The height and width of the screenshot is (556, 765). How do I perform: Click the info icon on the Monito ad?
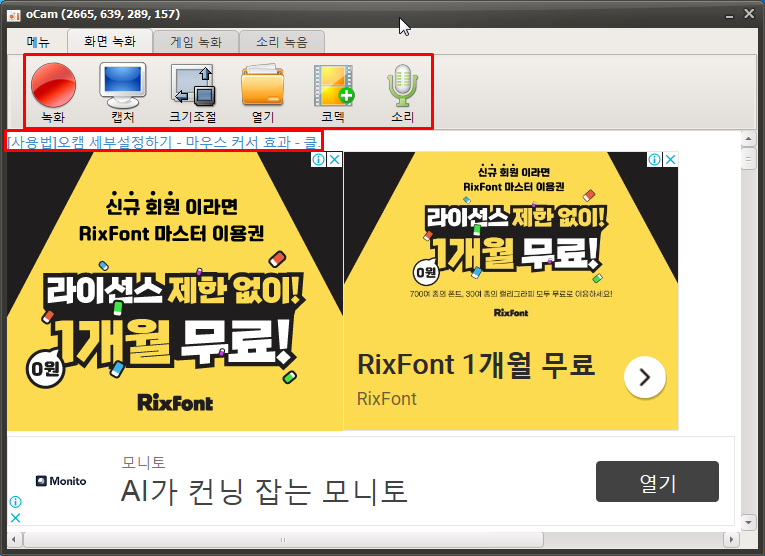click(x=16, y=501)
